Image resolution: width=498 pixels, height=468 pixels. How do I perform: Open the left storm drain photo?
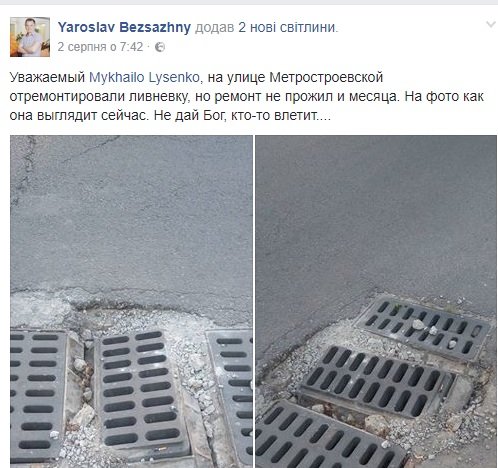(131, 301)
